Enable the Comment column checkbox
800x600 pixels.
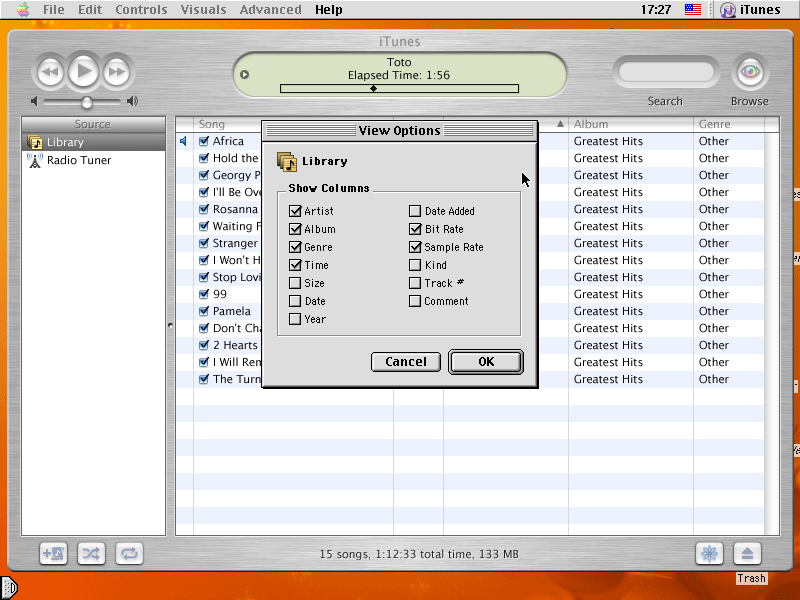[415, 301]
